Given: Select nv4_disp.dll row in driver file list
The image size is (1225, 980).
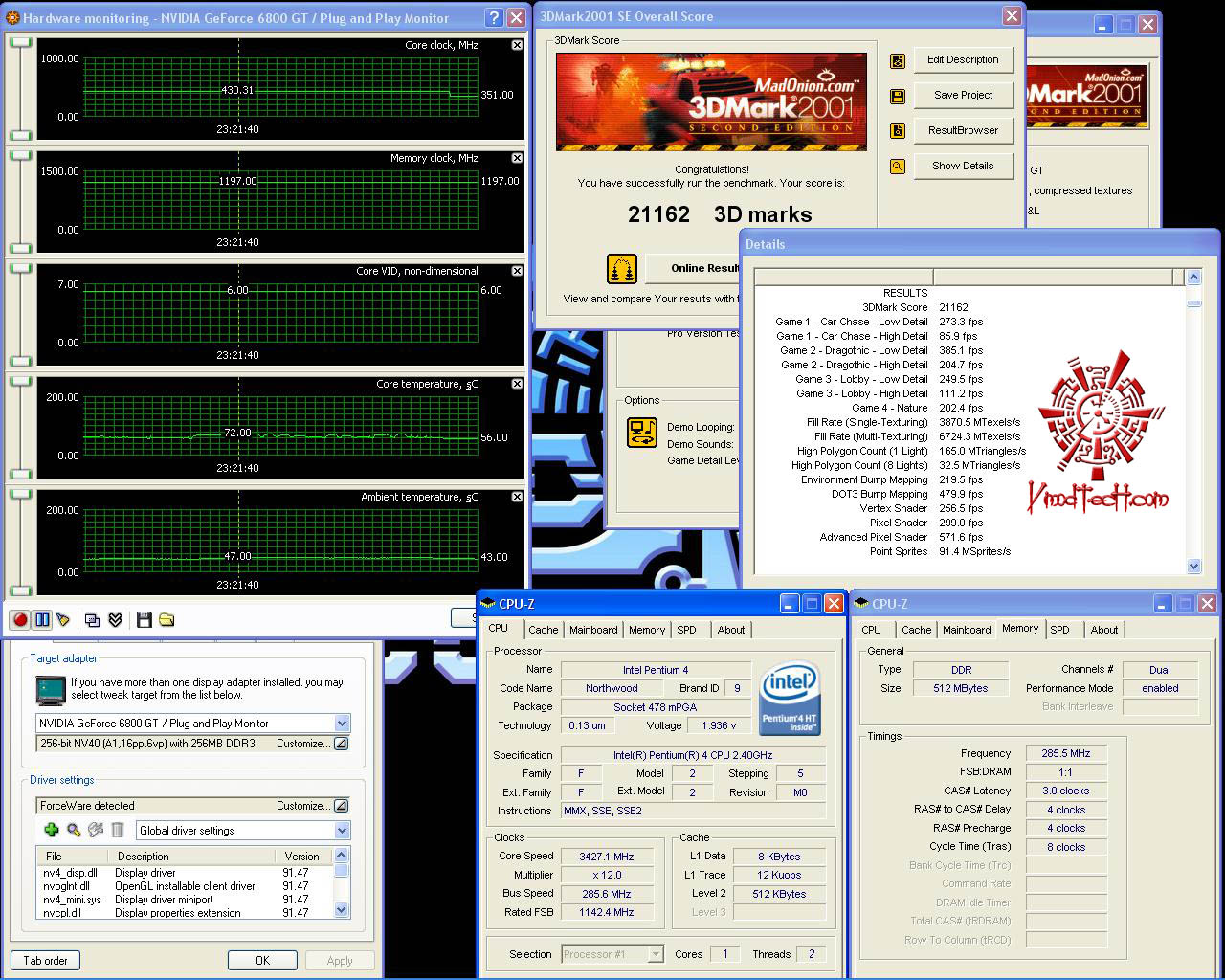Looking at the screenshot, I should tap(185, 873).
